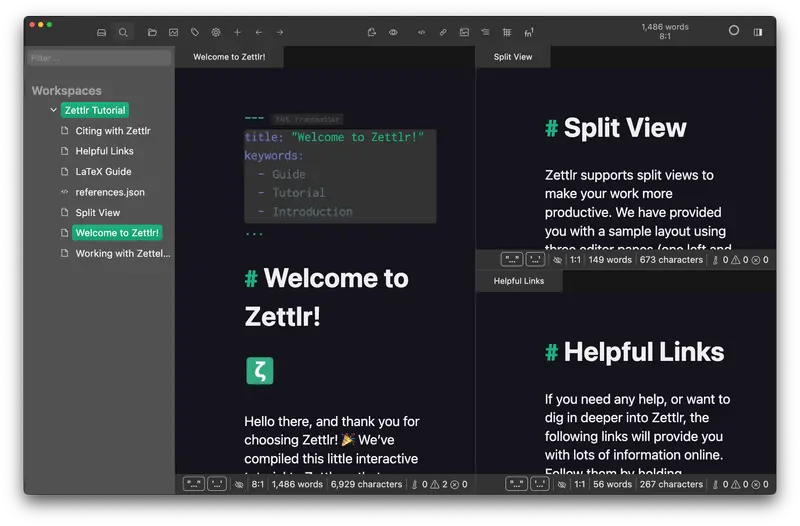Insert a table using grid icon
Viewport: 800px width, 526px height.
pyautogui.click(x=507, y=32)
